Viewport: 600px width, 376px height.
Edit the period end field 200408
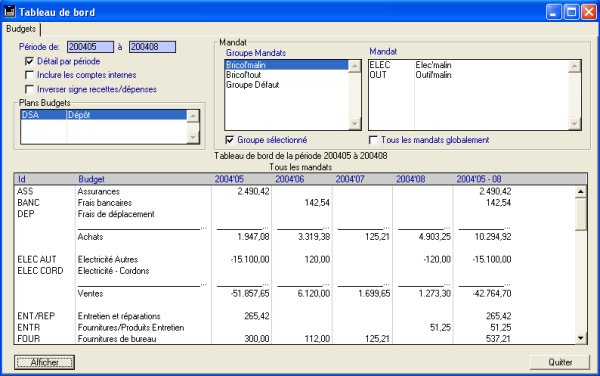click(152, 47)
